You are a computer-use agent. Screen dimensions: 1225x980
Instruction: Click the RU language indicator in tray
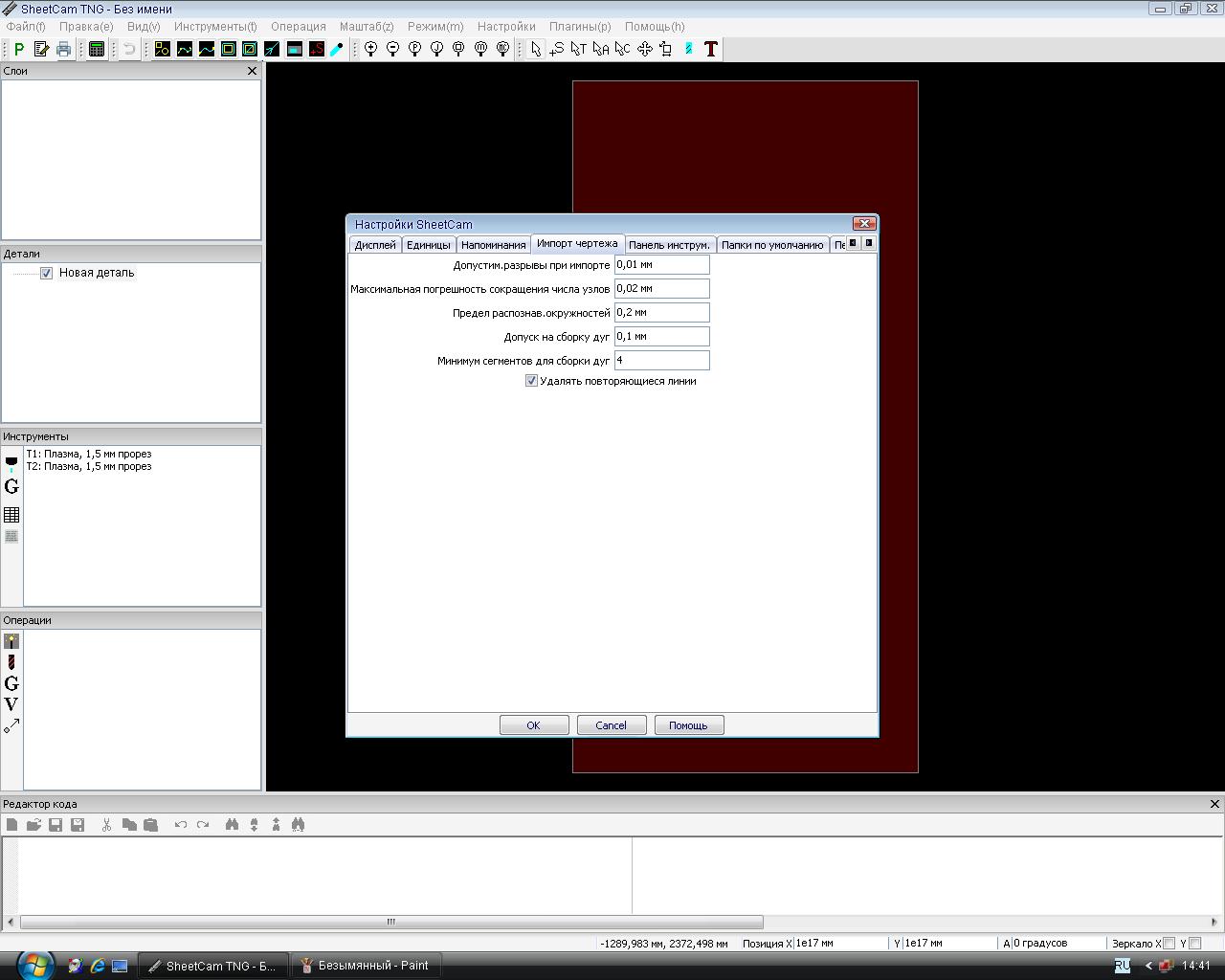[1123, 966]
